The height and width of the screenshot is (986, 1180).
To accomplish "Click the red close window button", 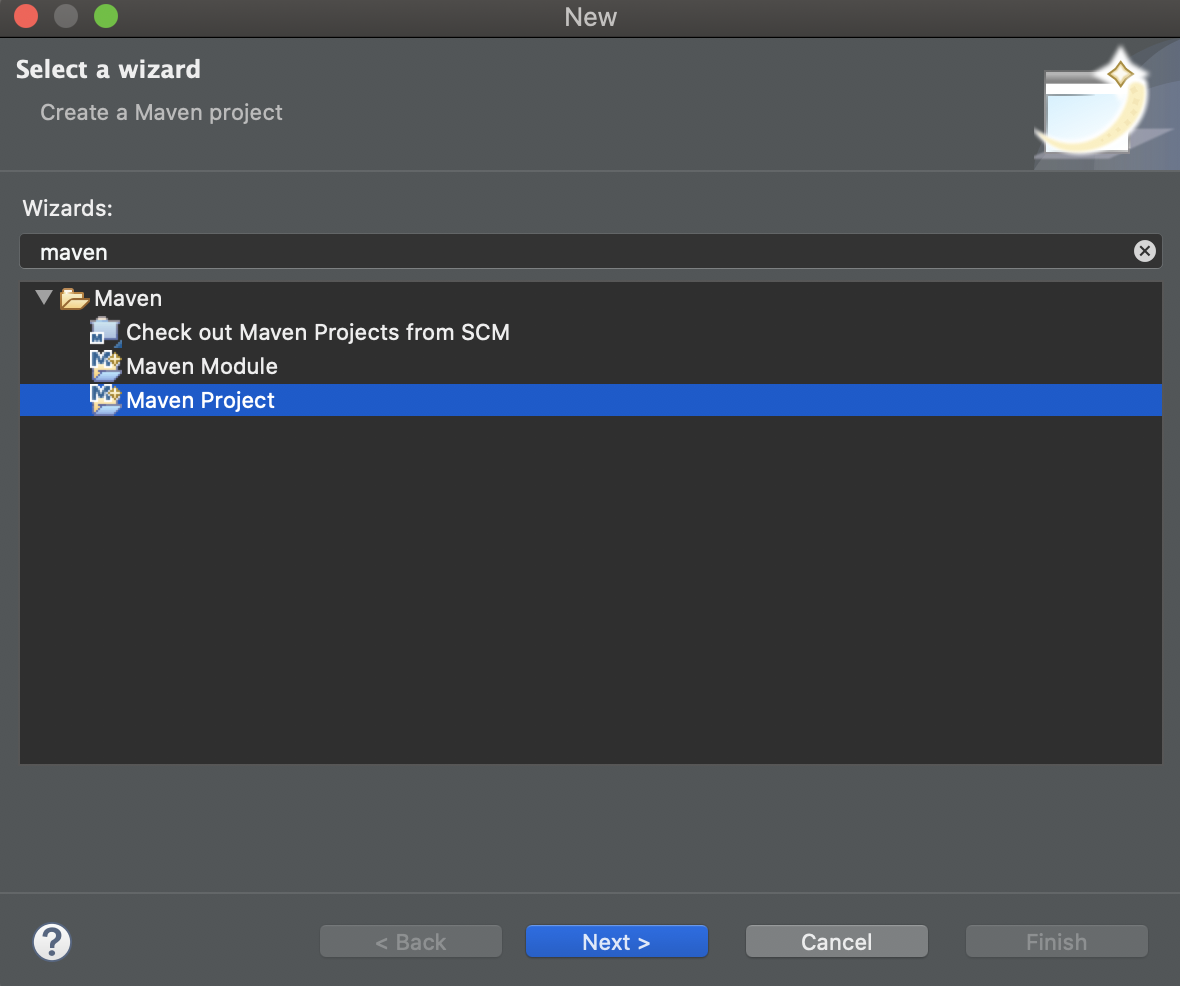I will coord(26,16).
